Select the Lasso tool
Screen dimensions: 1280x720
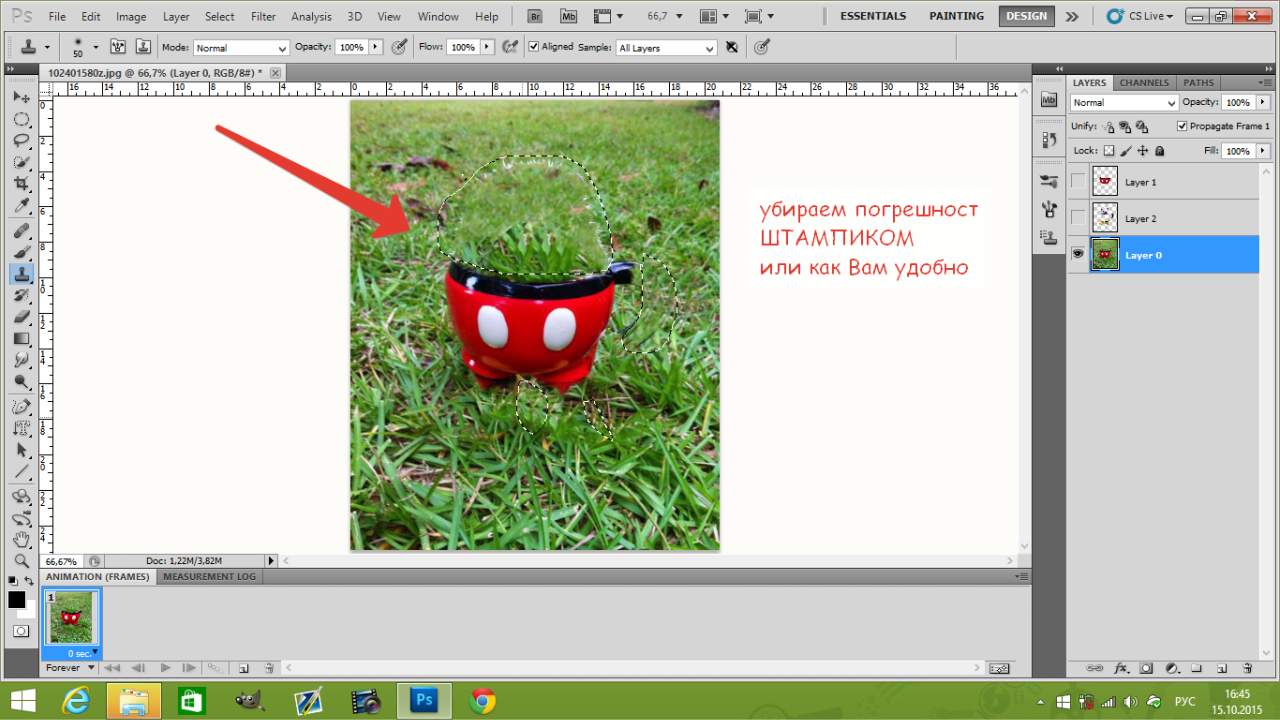tap(21, 141)
